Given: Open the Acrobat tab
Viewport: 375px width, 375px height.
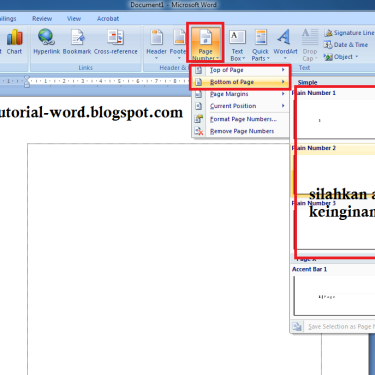Looking at the screenshot, I should point(108,19).
